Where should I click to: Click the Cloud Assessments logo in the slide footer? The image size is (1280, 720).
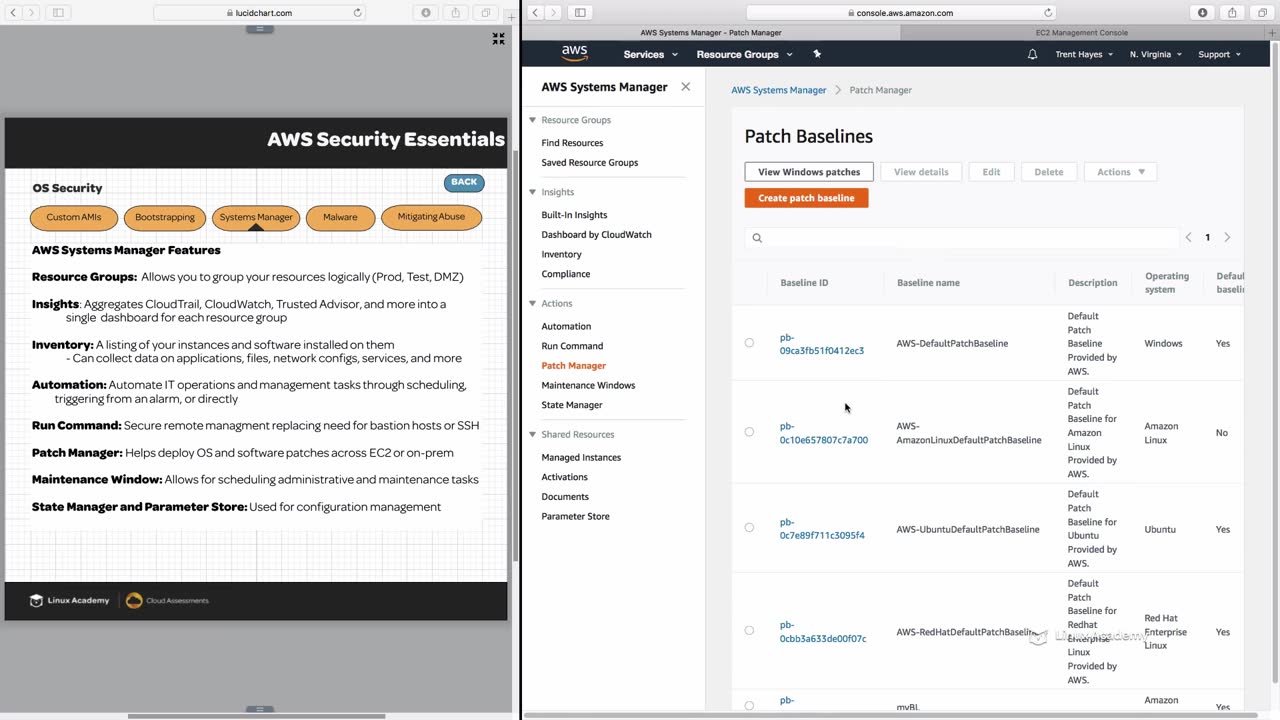point(167,600)
